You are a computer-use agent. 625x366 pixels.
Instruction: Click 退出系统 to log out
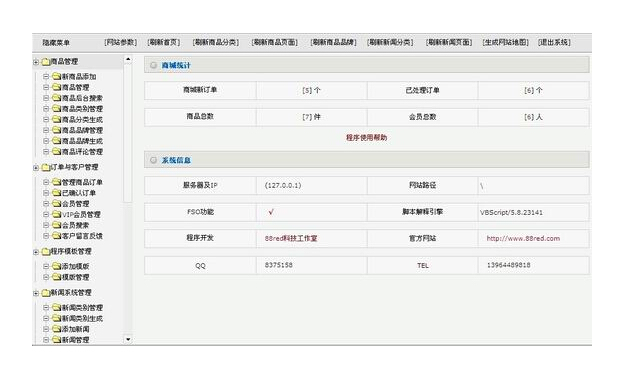(554, 42)
